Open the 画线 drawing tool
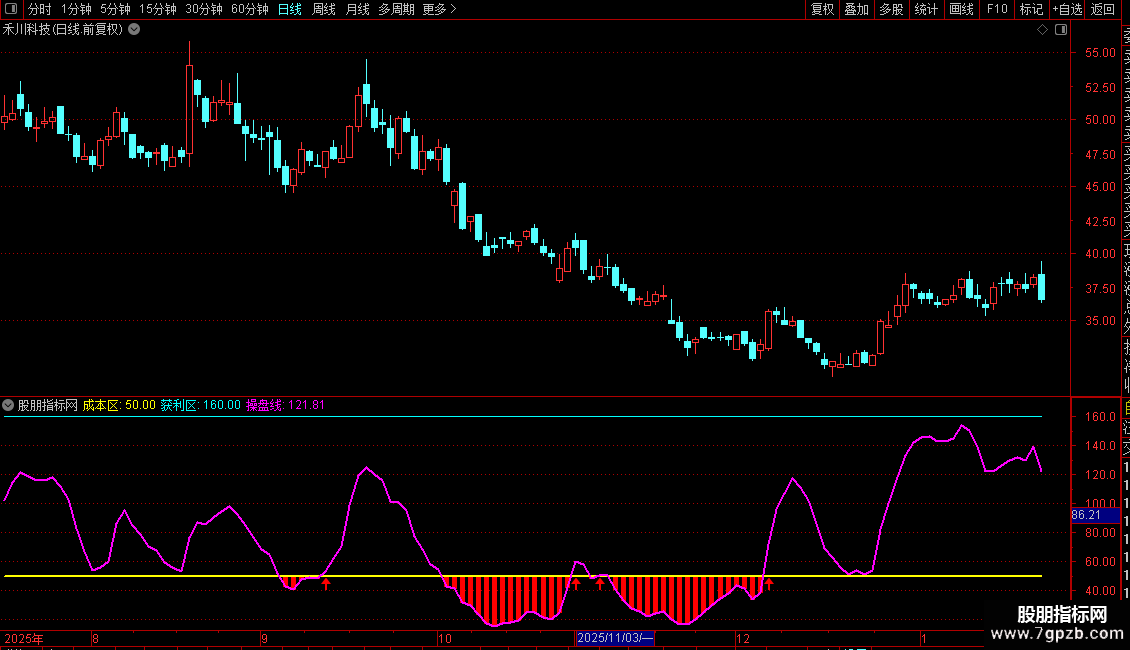 pyautogui.click(x=961, y=10)
